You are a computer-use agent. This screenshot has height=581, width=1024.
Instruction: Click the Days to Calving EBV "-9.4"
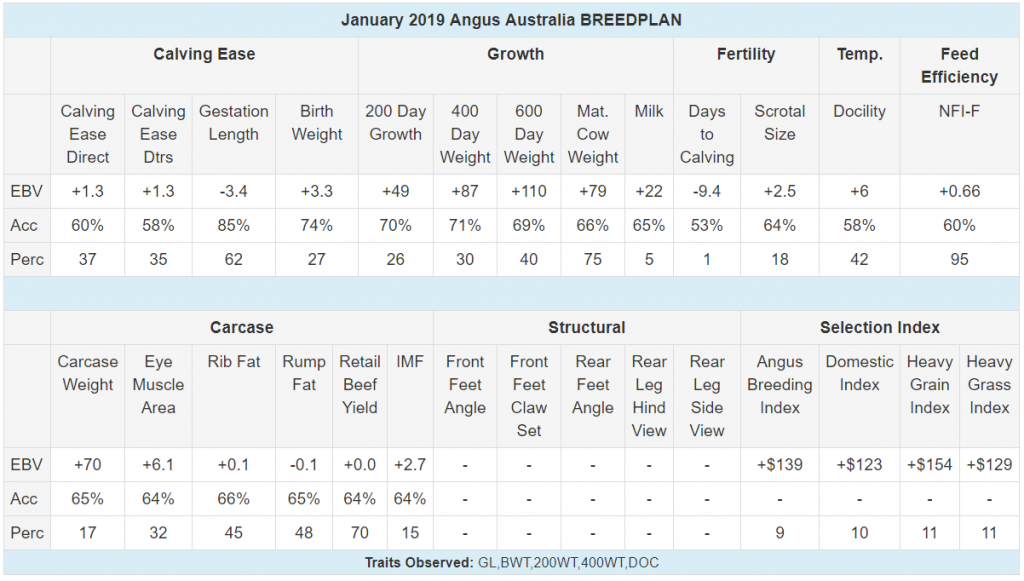pos(707,191)
